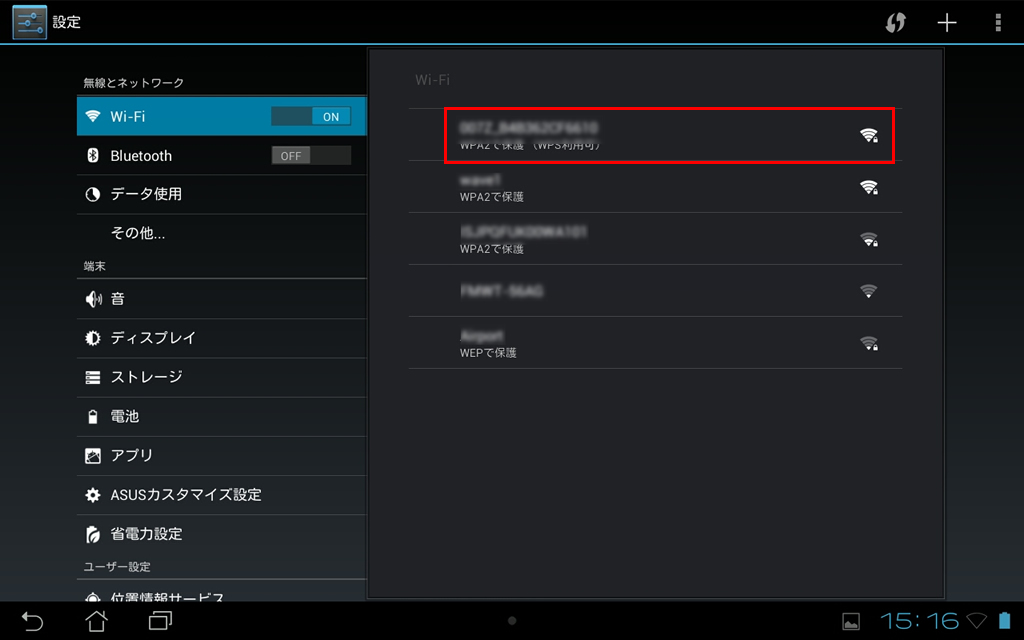Tap the recent apps button
This screenshot has height=640, width=1024.
(160, 620)
